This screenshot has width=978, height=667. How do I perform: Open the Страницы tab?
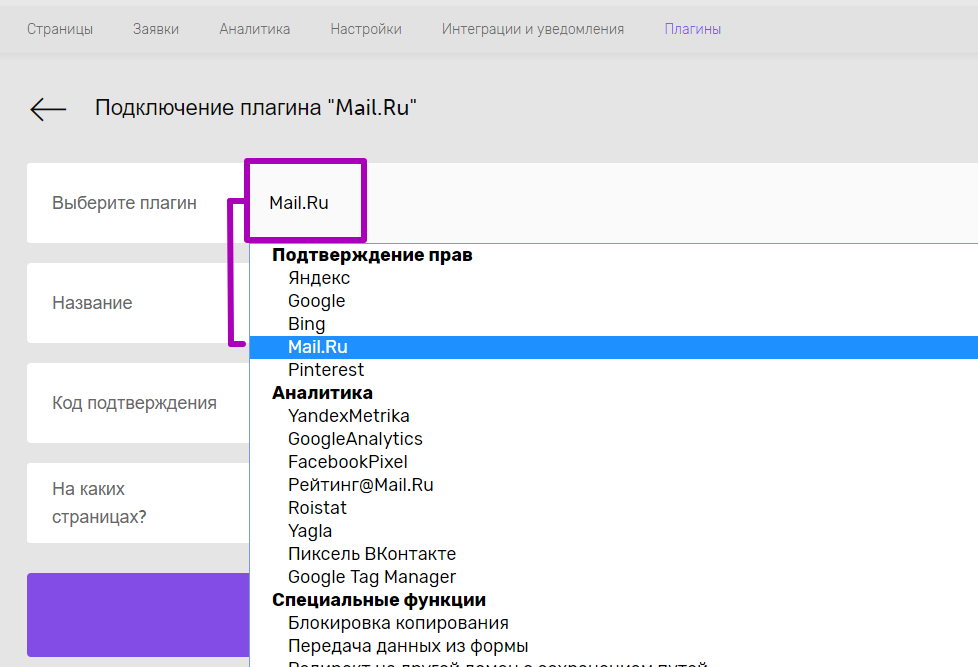pos(60,29)
